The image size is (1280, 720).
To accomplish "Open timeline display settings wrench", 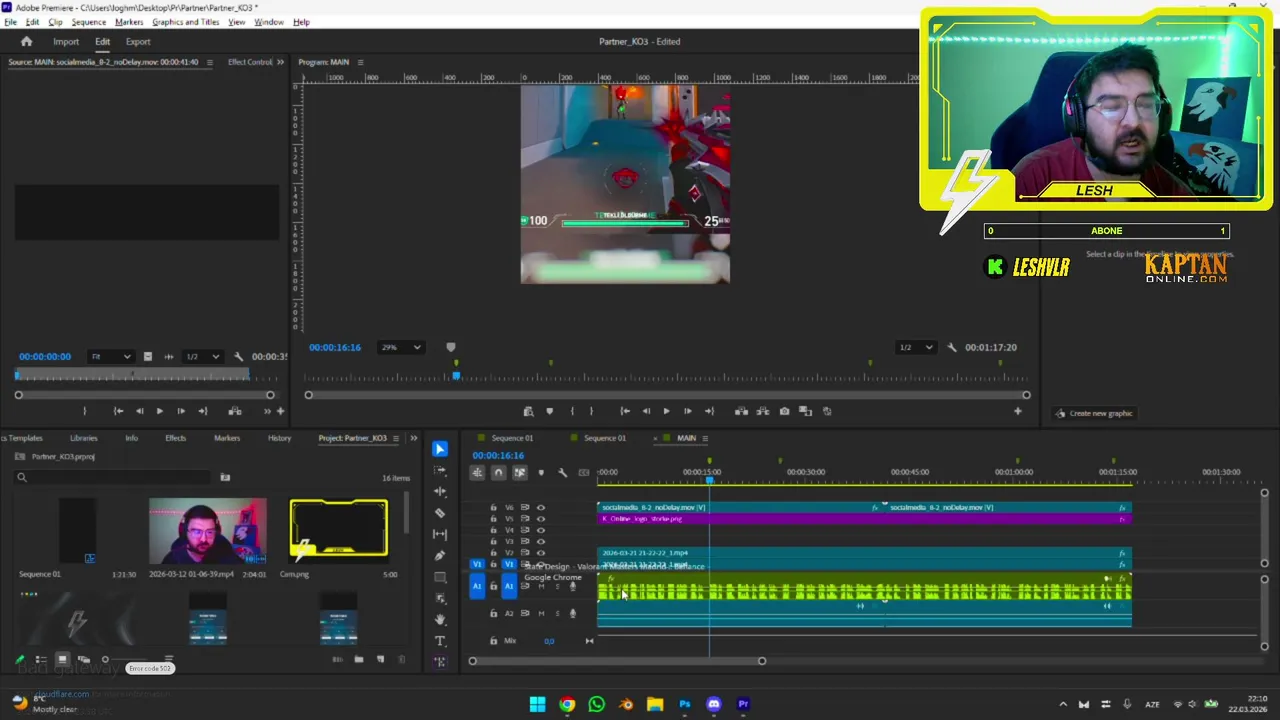I will (562, 473).
